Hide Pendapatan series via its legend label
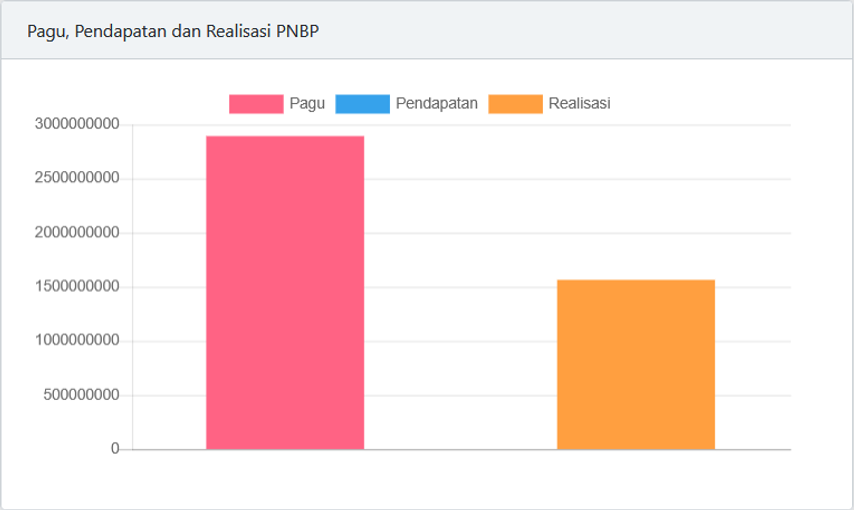854x510 pixels. point(437,104)
